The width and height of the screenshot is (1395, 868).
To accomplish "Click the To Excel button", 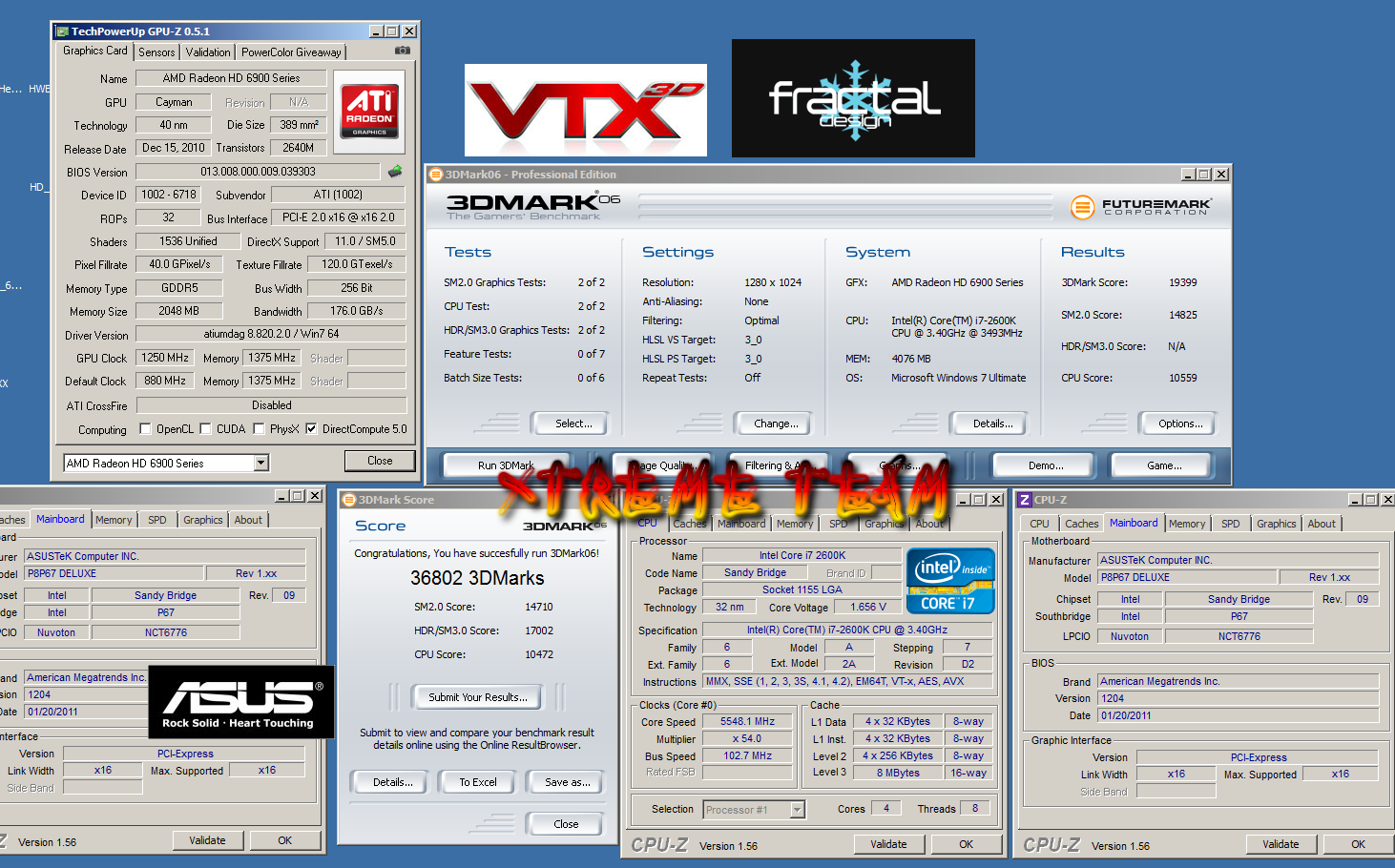I will (477, 782).
